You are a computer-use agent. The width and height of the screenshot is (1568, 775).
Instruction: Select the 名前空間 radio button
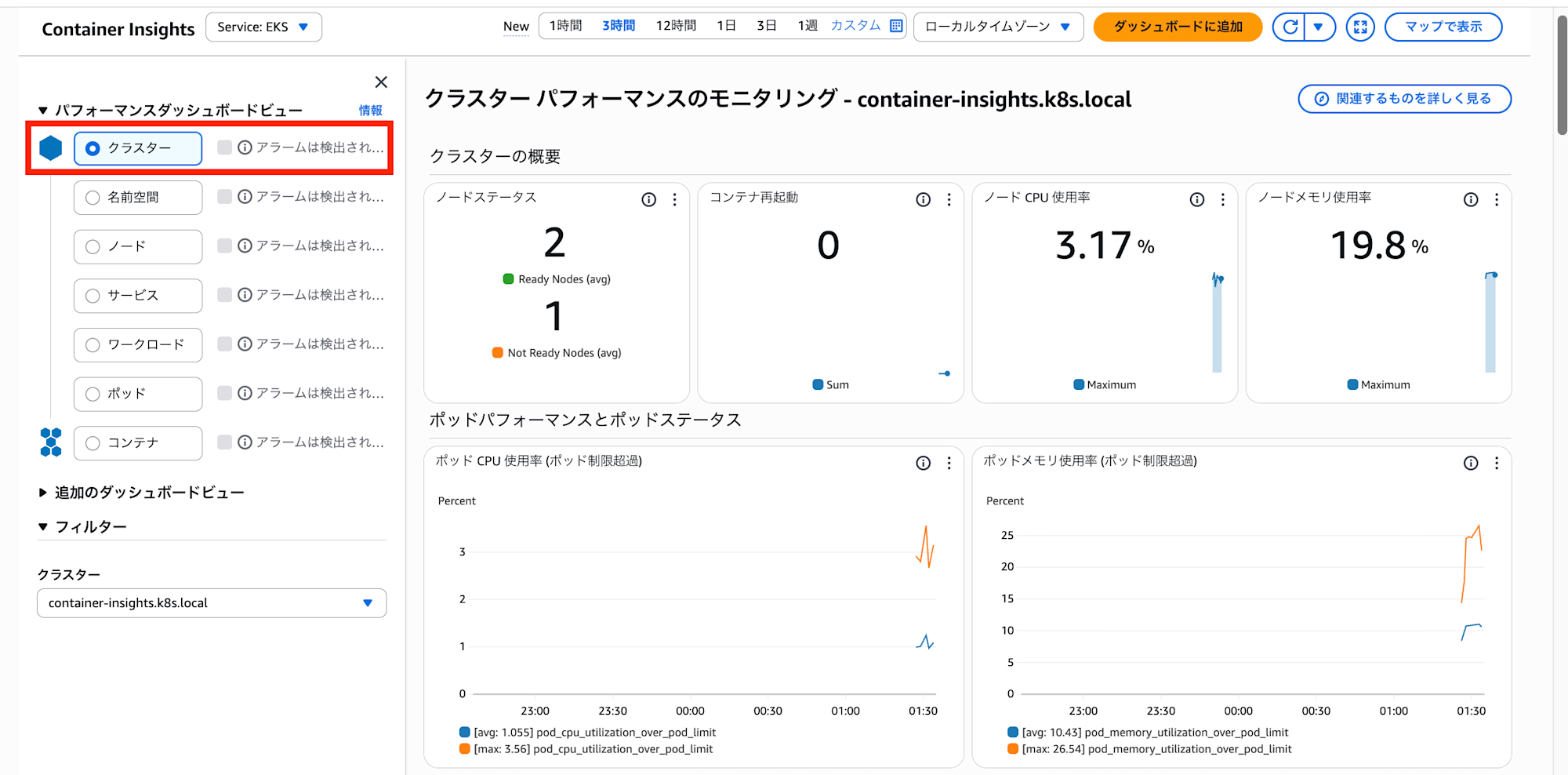point(93,198)
